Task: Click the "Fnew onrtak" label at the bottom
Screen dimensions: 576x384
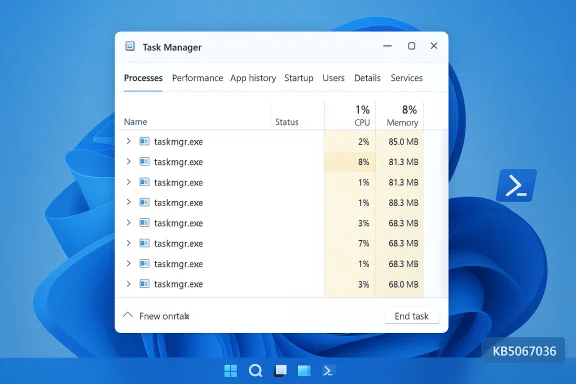Action: [x=164, y=316]
